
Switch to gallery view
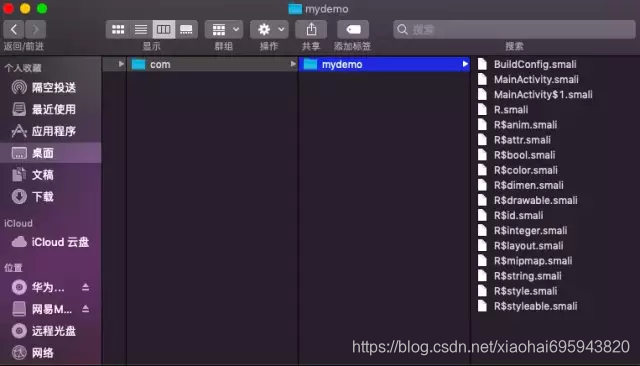(x=187, y=29)
